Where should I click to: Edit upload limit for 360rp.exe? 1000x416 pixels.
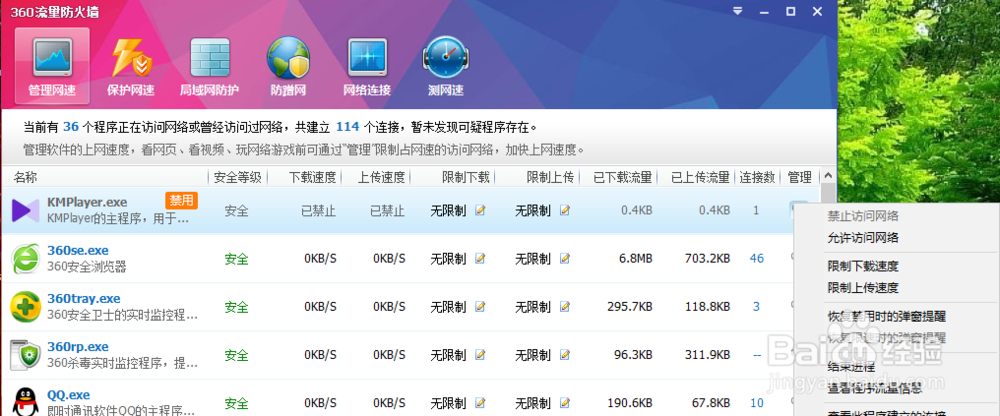click(x=565, y=355)
